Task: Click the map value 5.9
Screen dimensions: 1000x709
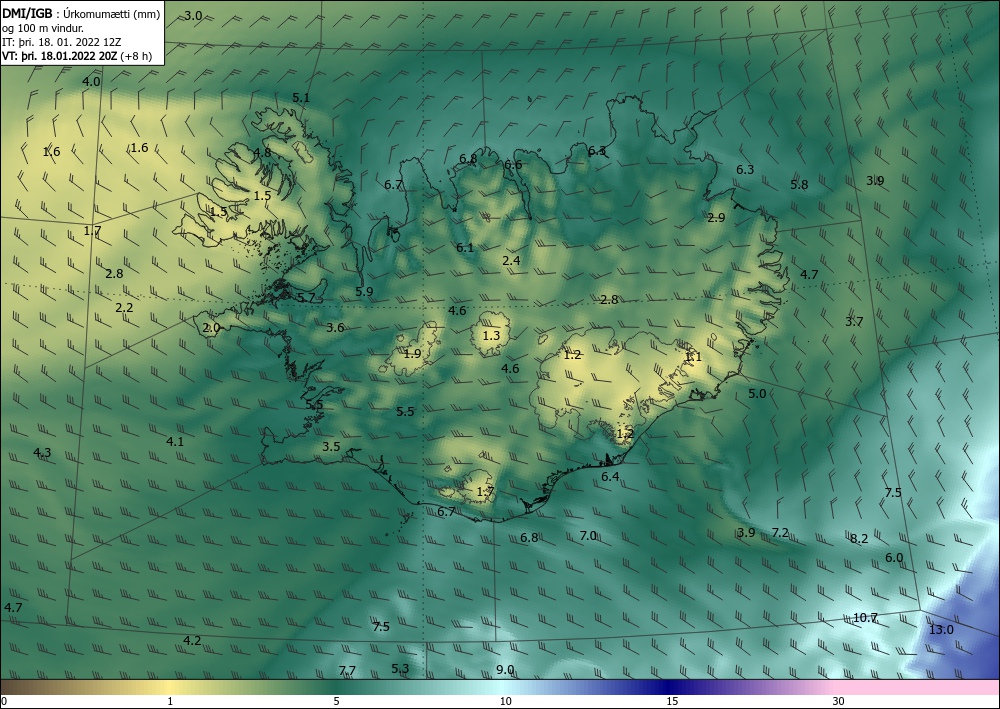Action: pos(364,291)
